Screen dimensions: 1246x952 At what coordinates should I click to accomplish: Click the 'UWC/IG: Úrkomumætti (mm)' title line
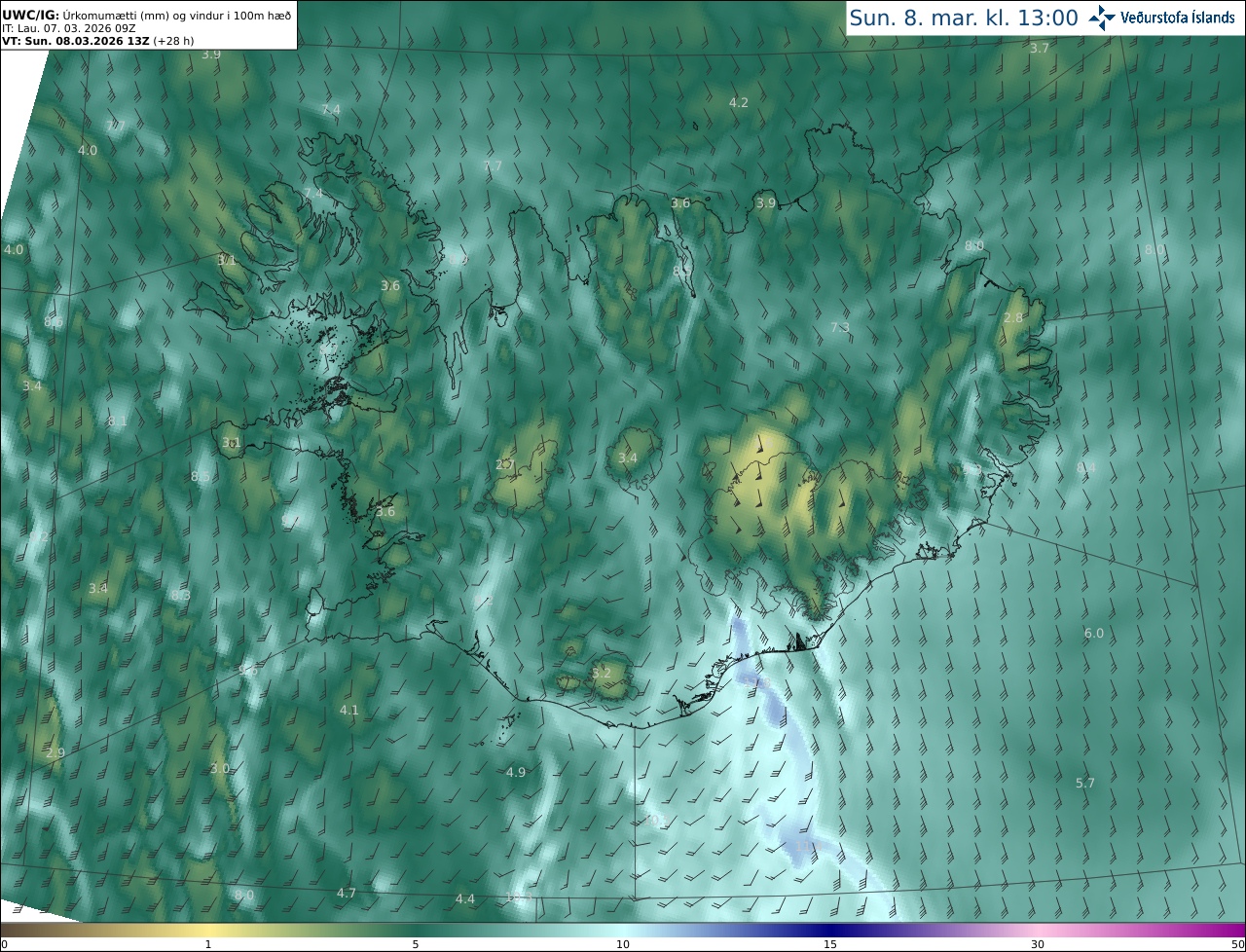(x=146, y=14)
